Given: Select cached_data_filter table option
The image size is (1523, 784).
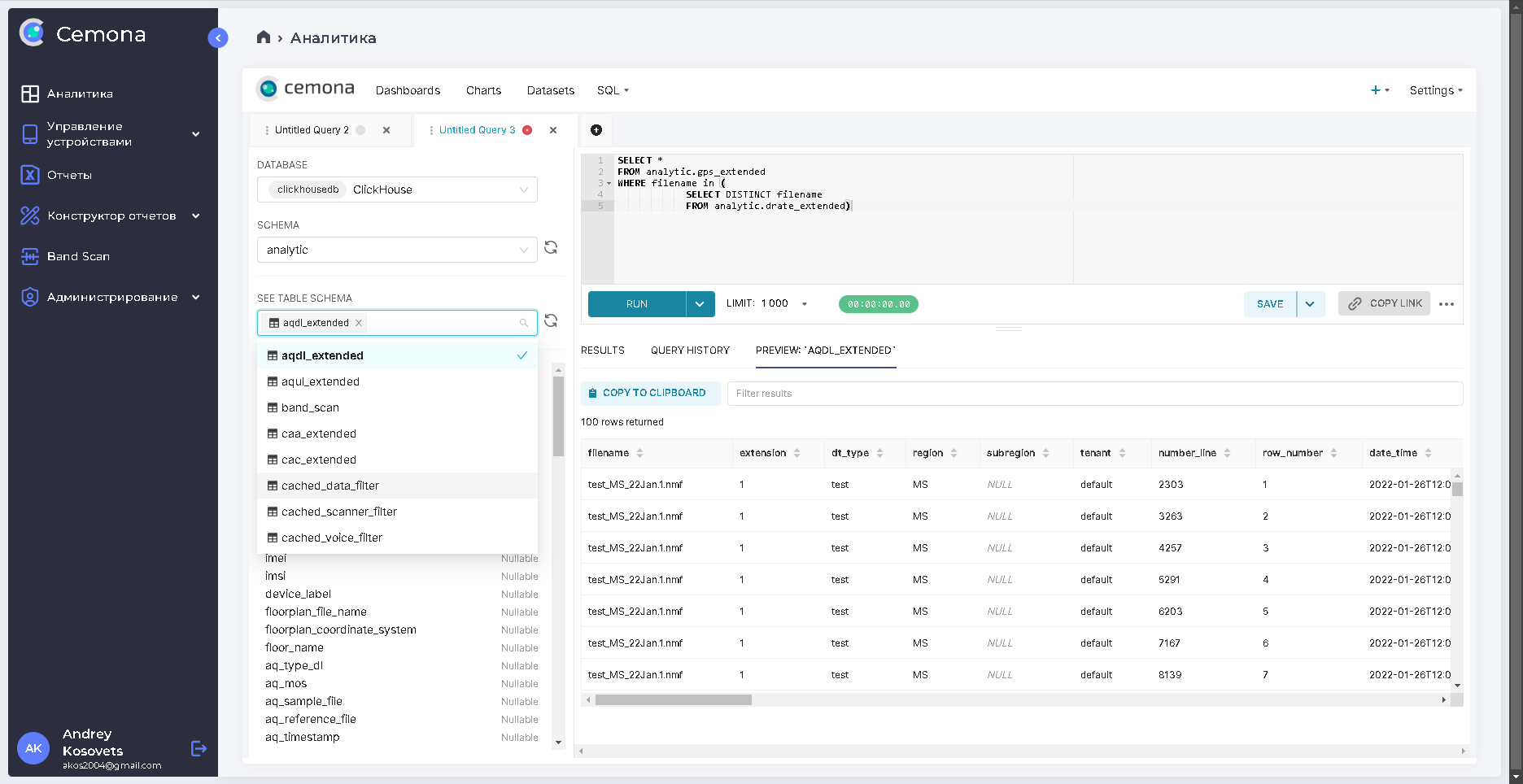Looking at the screenshot, I should click(330, 486).
